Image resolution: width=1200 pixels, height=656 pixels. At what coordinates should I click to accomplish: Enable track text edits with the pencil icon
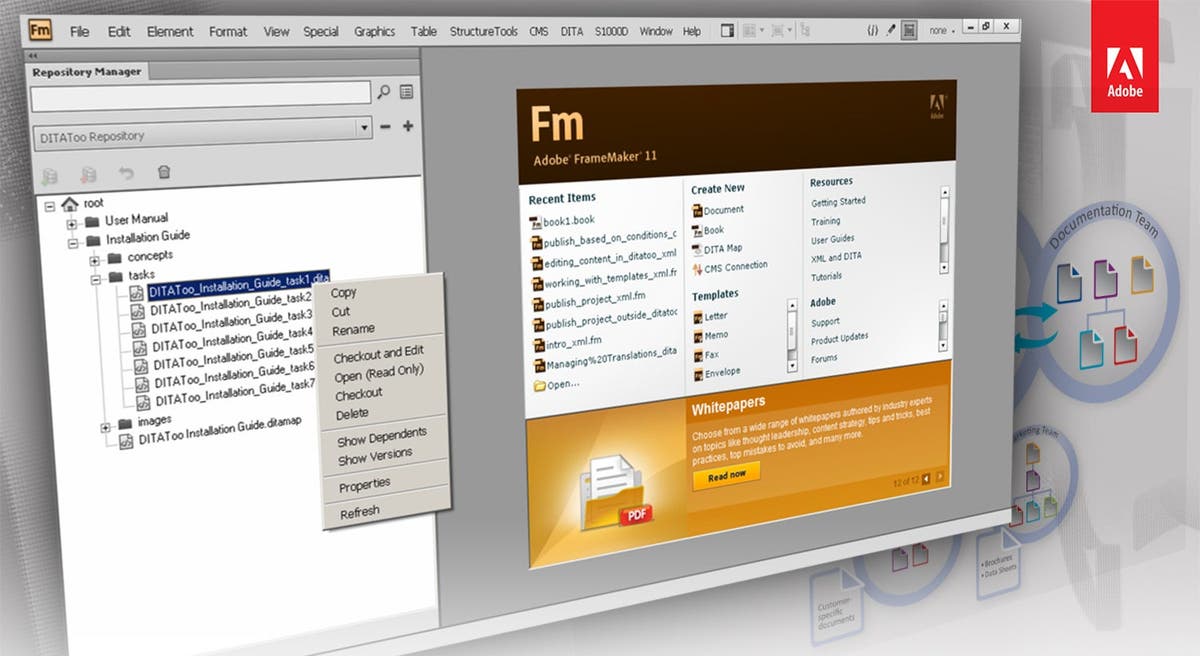891,29
